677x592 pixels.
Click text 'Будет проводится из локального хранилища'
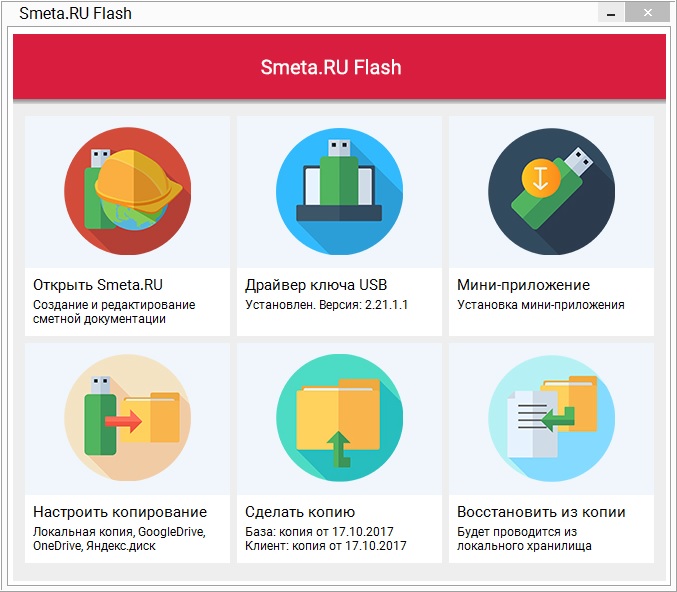coord(524,538)
